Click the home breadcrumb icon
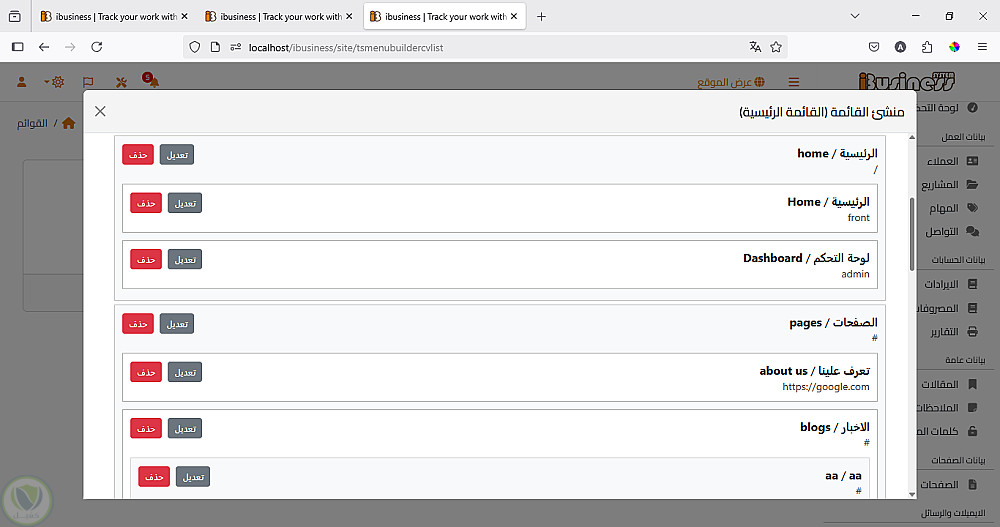 pos(69,124)
